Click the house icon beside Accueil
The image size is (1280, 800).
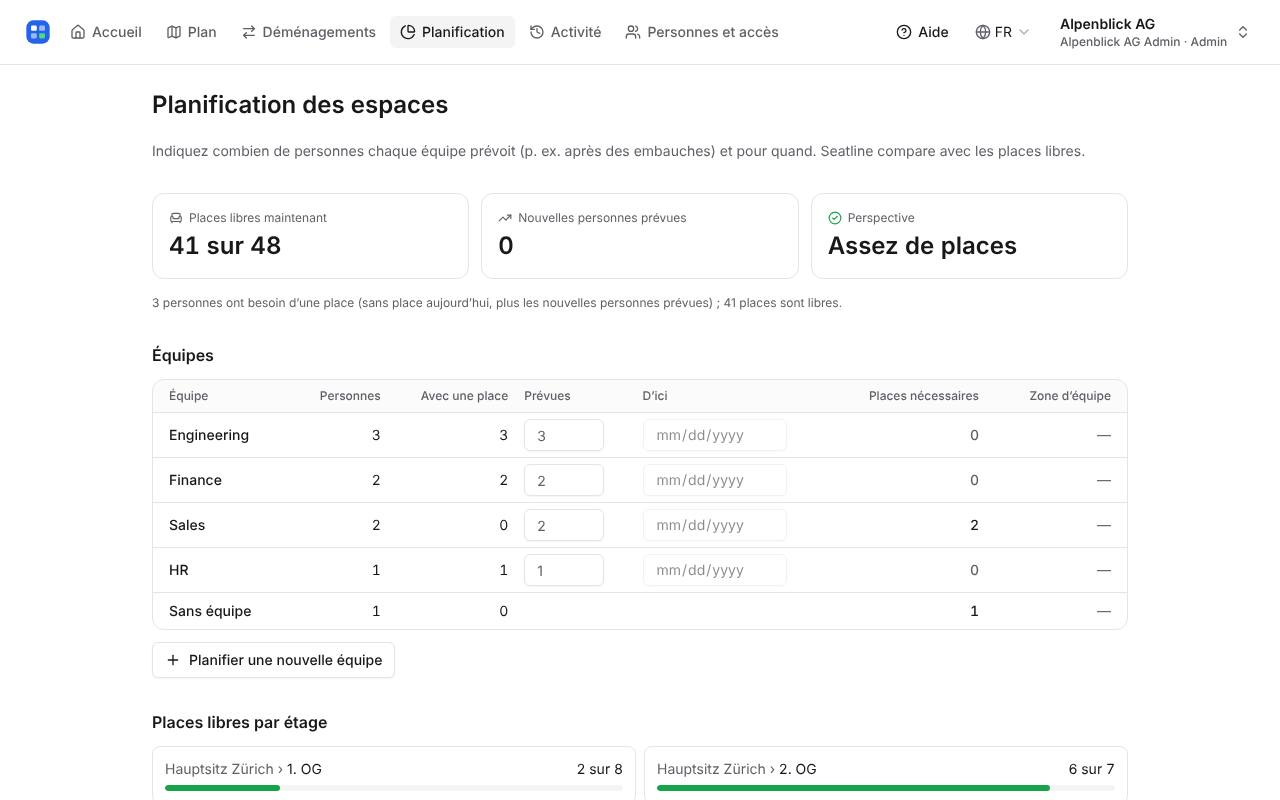pos(78,32)
